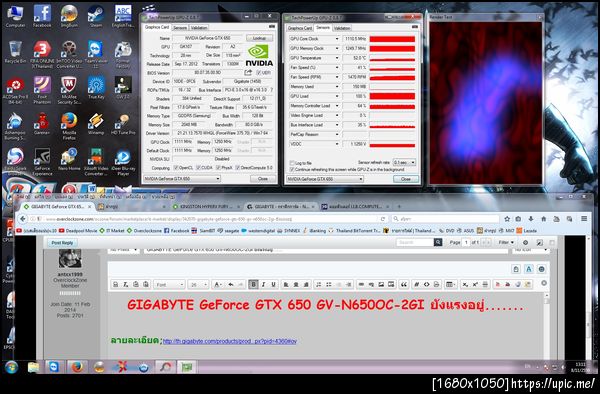Toggle Continue refreshing in background checkbox
Viewport: 600px width, 394px height.
pos(292,169)
